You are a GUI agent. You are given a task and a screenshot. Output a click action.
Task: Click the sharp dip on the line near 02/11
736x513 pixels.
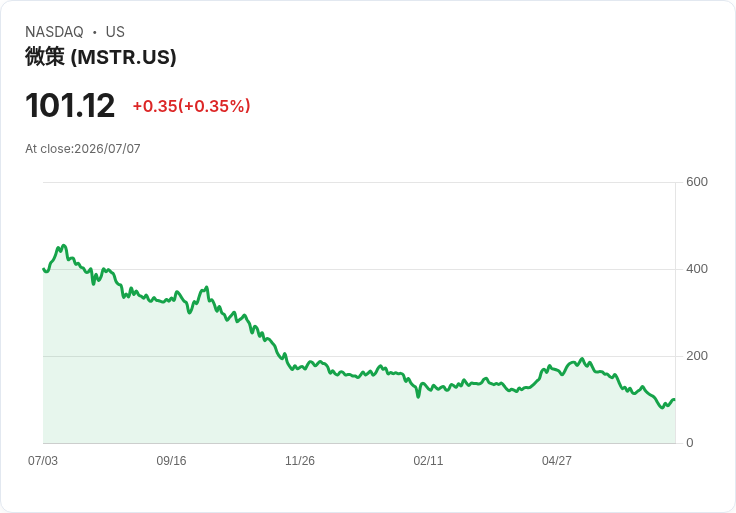click(x=418, y=397)
